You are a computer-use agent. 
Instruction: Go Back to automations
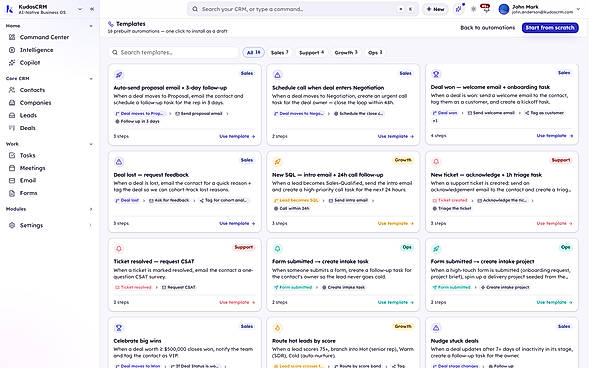tap(488, 28)
